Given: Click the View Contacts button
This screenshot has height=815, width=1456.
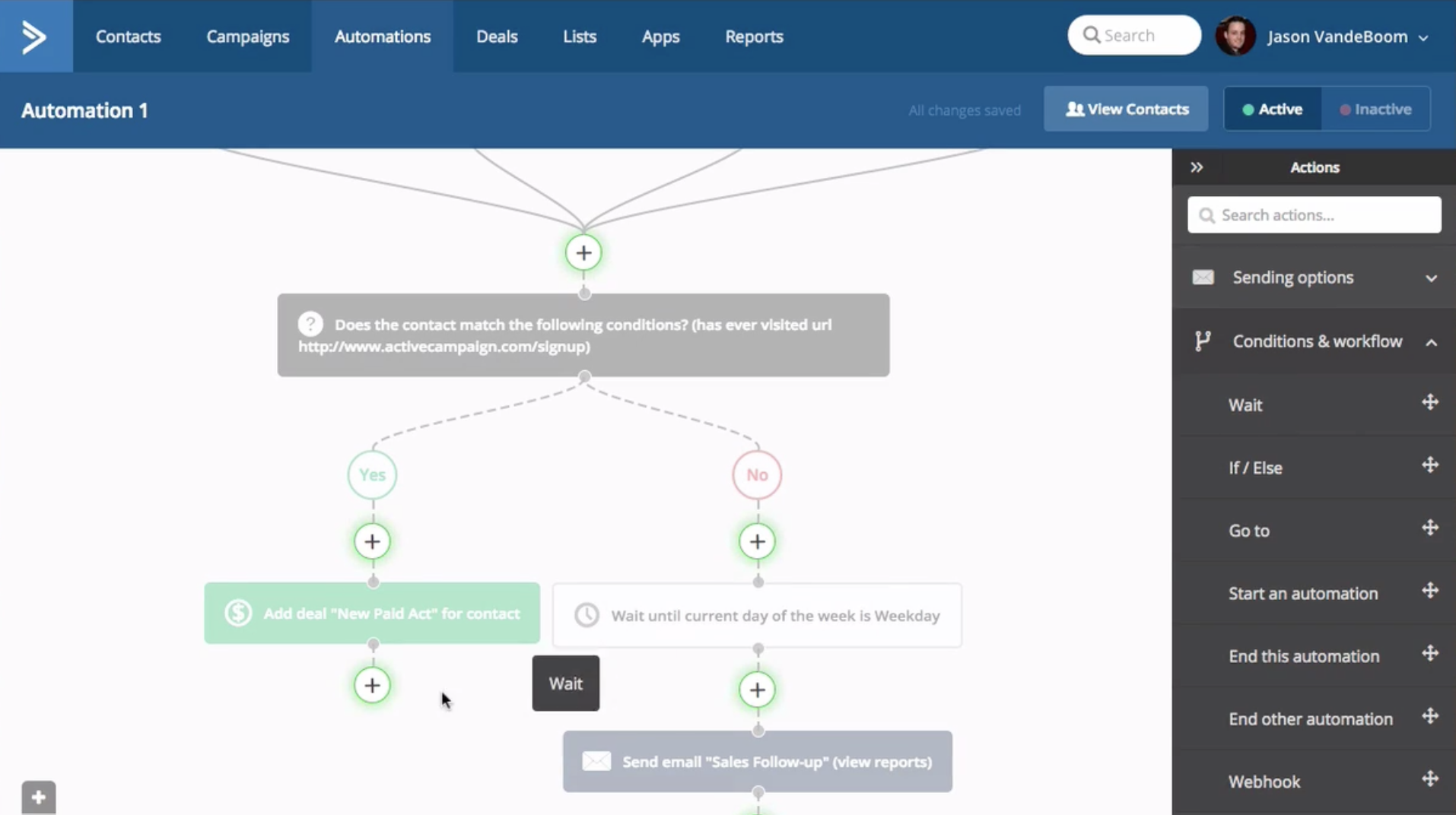Looking at the screenshot, I should (x=1125, y=108).
